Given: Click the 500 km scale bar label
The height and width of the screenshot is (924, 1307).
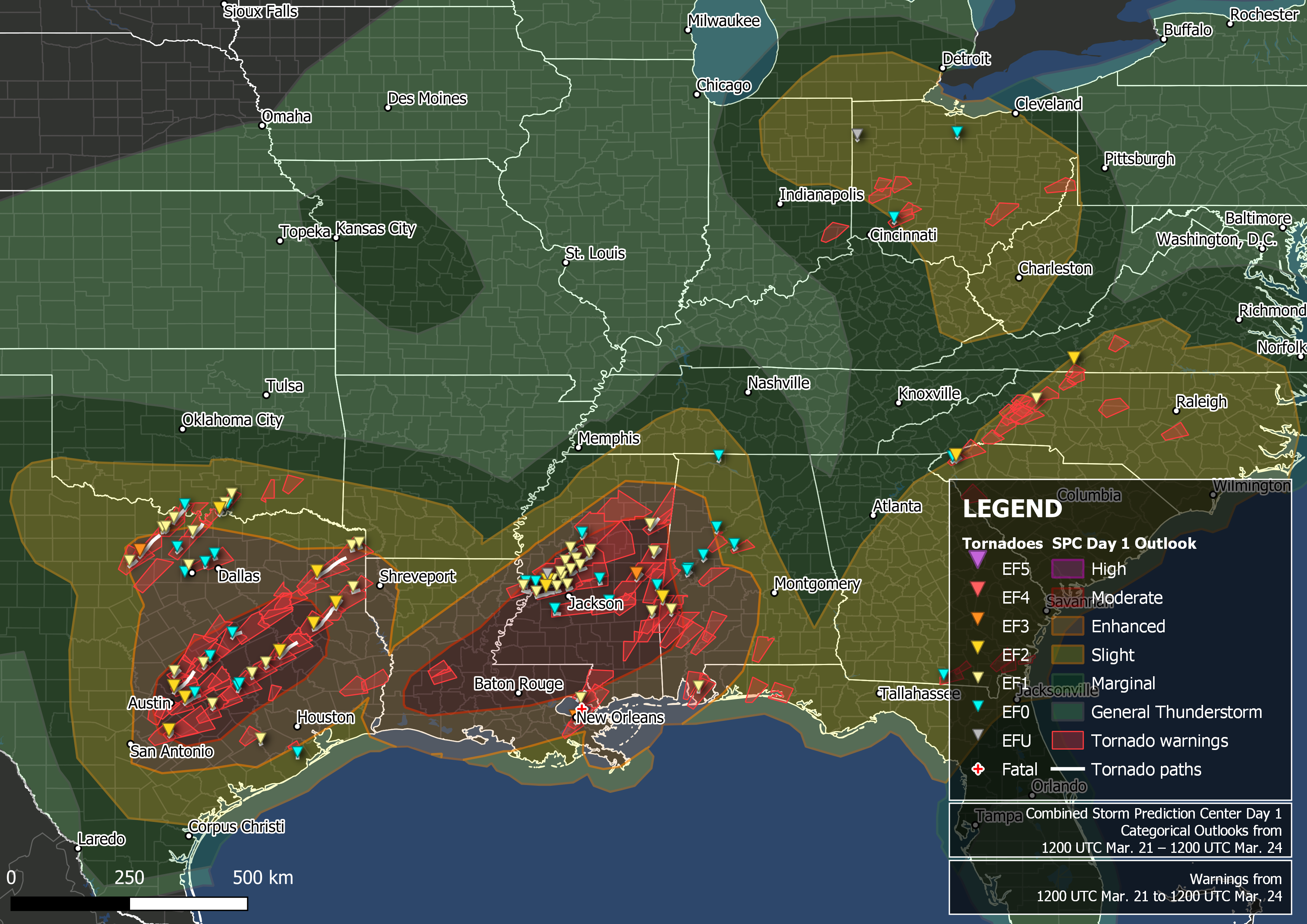Looking at the screenshot, I should (263, 878).
